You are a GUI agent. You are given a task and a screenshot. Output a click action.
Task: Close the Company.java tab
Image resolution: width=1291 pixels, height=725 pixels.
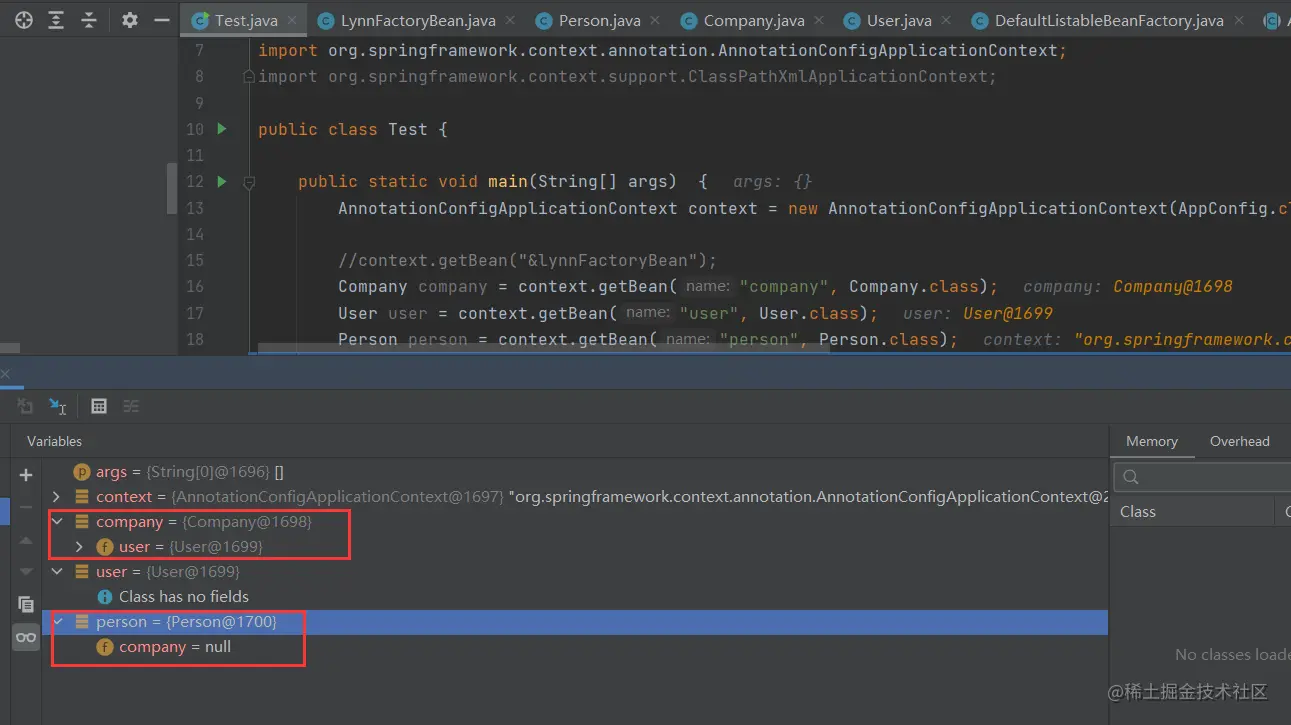click(819, 21)
